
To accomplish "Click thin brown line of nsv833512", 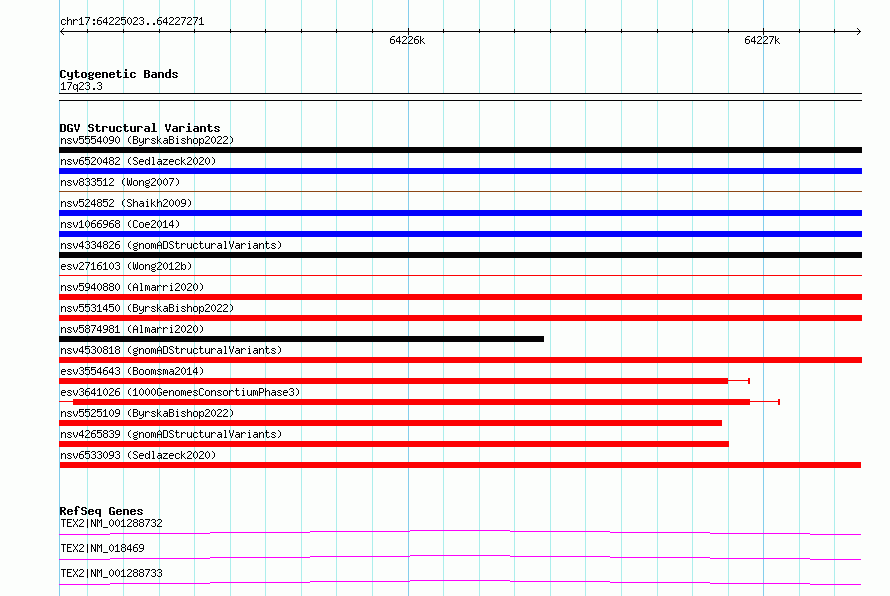I will click(460, 192).
